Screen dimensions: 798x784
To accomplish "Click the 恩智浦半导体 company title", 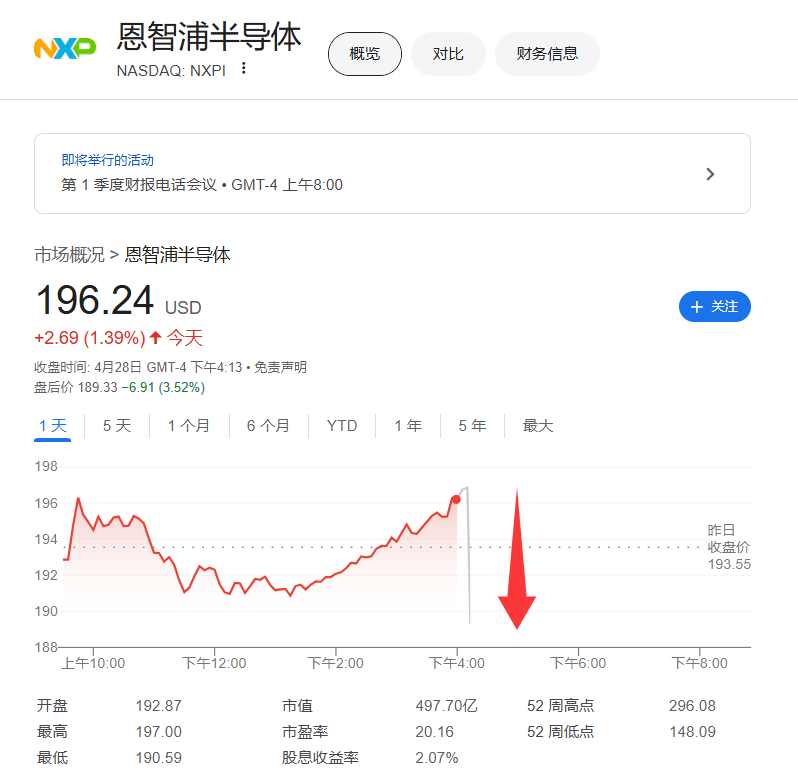I will point(209,37).
